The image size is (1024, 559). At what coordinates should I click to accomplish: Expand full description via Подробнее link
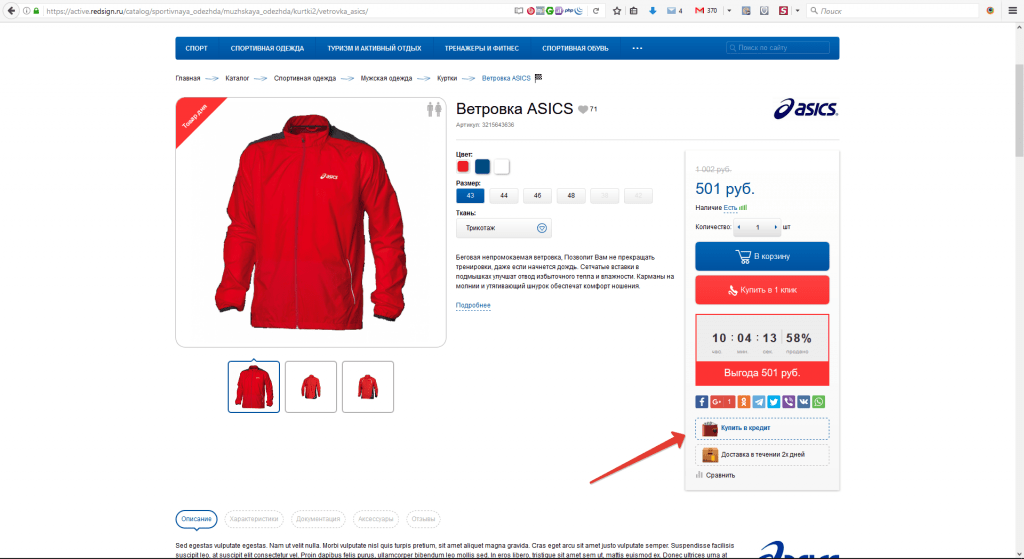point(473,305)
